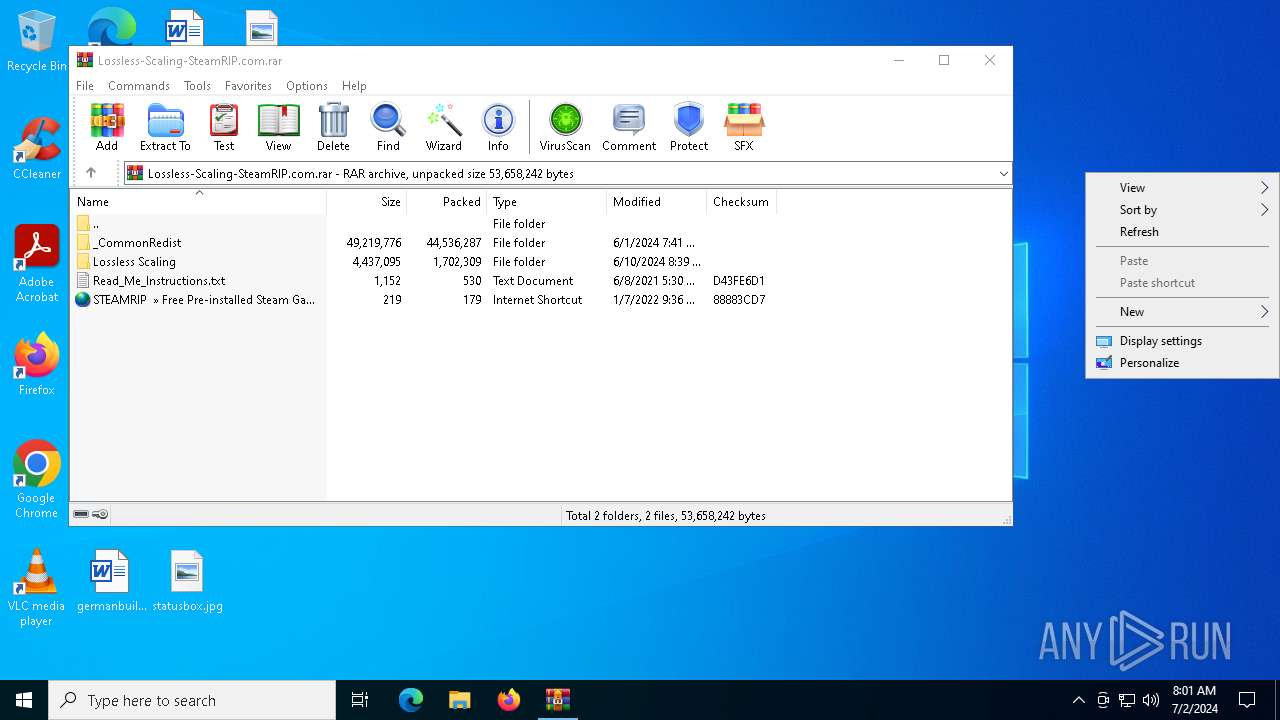Viewport: 1280px width, 720px height.
Task: Click the volume icon in system tray
Action: coord(1150,700)
